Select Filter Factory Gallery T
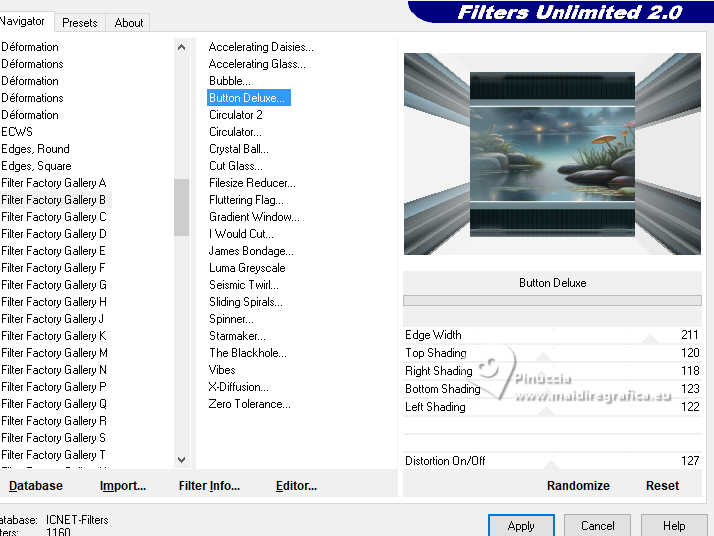Screen dimensions: 714x536 pos(53,455)
